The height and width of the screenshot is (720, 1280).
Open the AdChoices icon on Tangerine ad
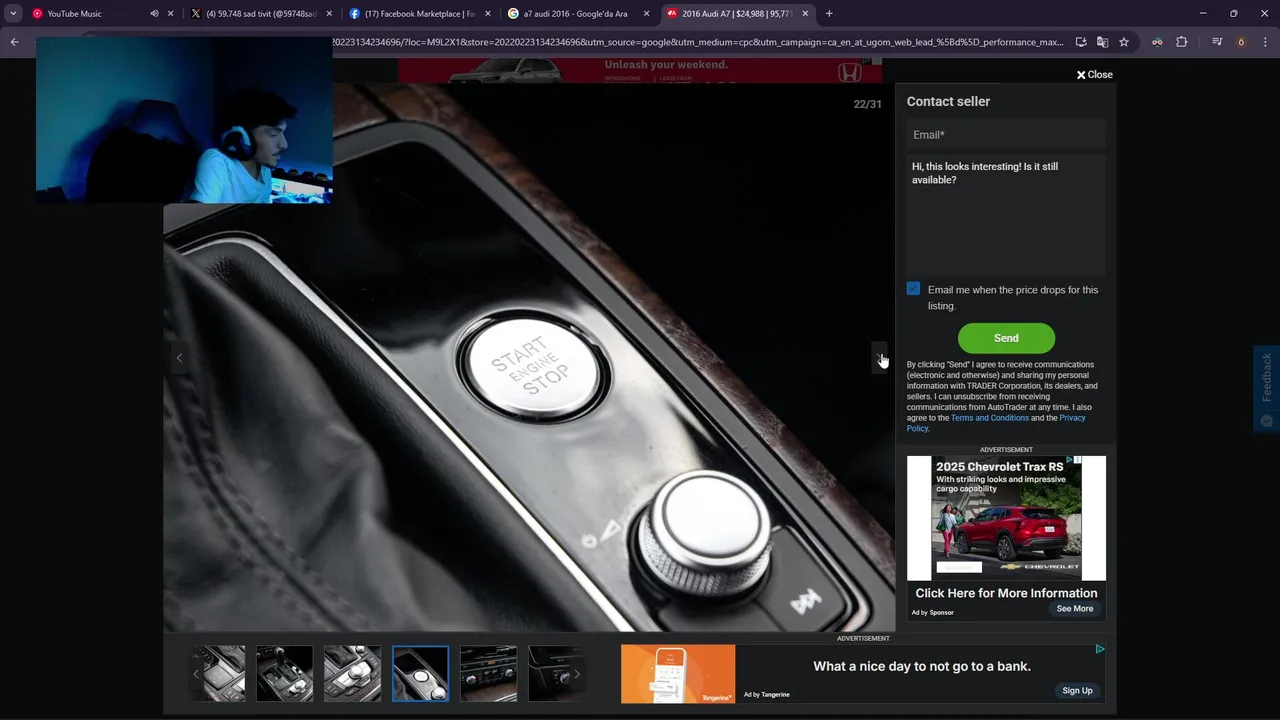pyautogui.click(x=1099, y=649)
